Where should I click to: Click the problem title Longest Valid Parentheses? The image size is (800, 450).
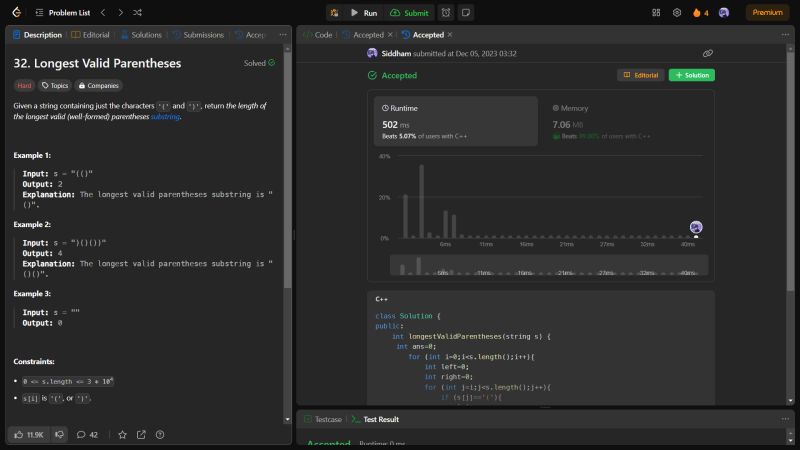point(97,63)
